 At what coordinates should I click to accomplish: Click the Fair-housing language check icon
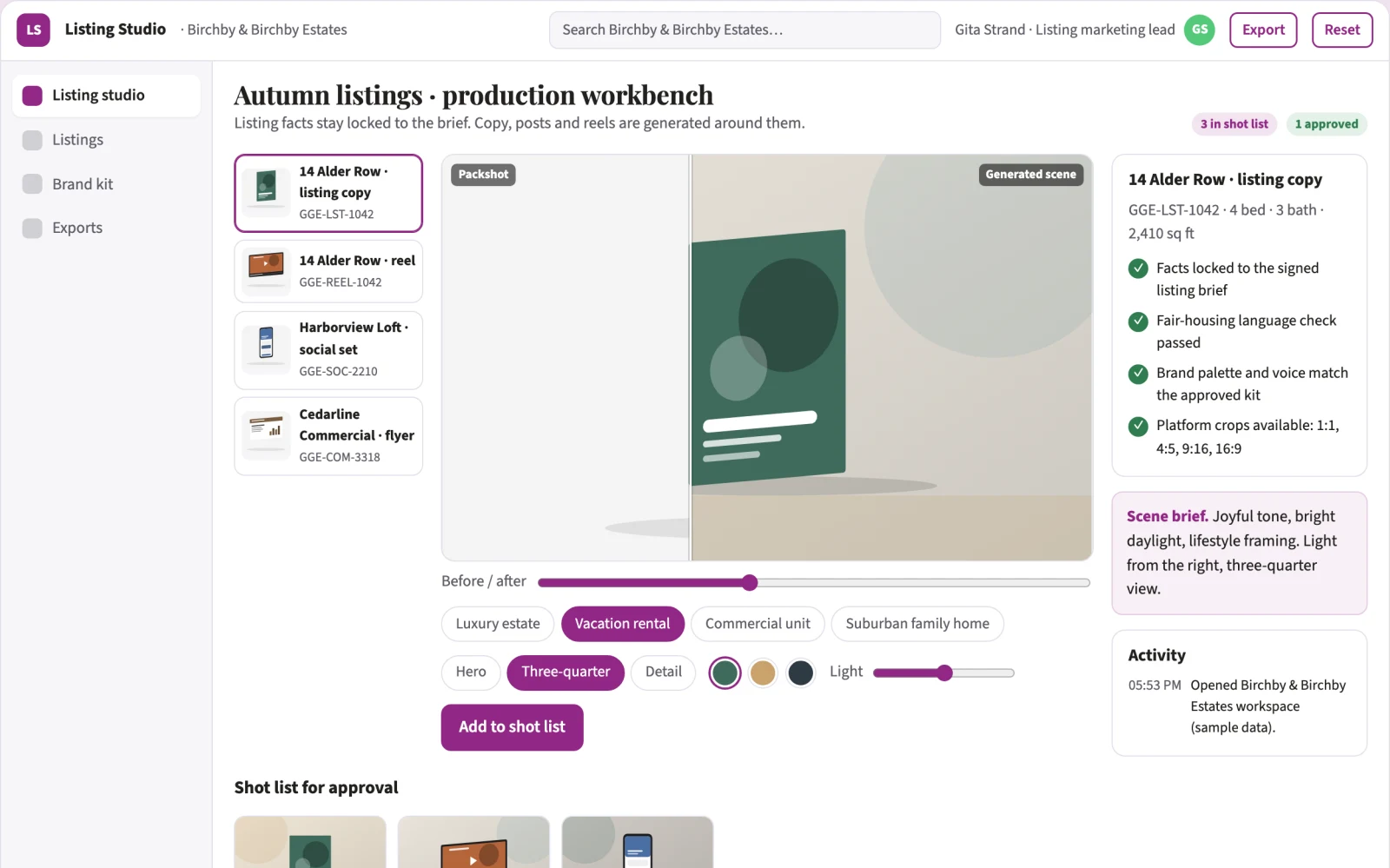coord(1138,321)
